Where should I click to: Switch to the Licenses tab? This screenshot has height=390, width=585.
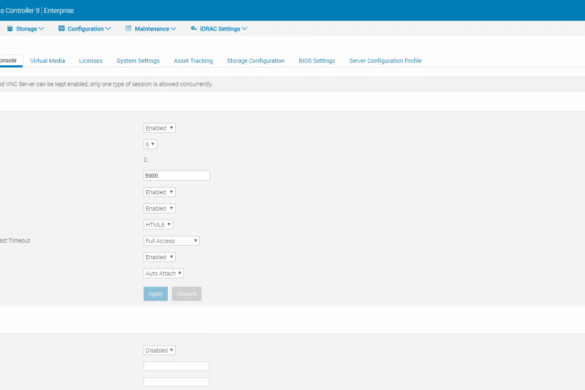[91, 61]
